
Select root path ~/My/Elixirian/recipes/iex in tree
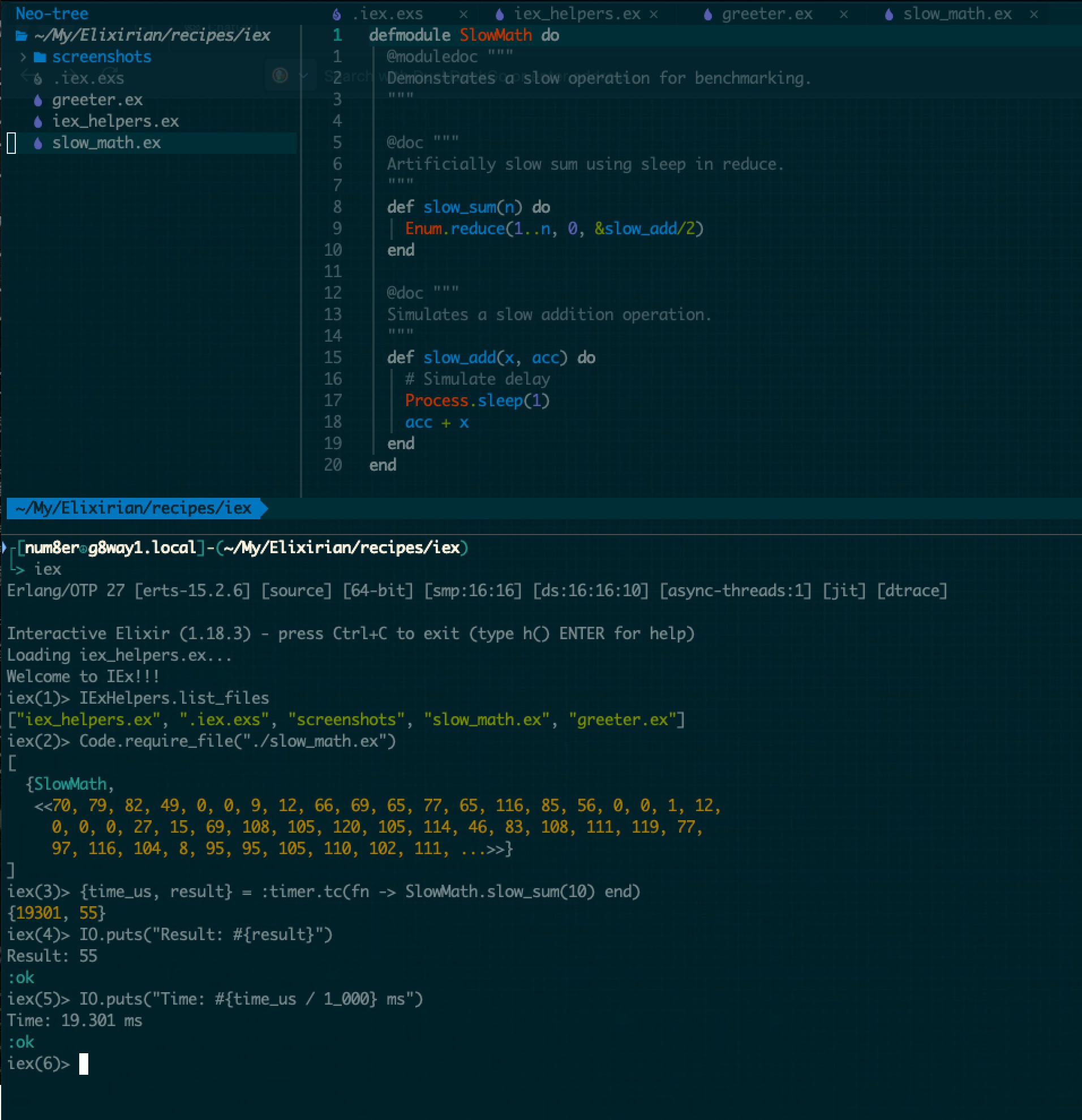[152, 36]
